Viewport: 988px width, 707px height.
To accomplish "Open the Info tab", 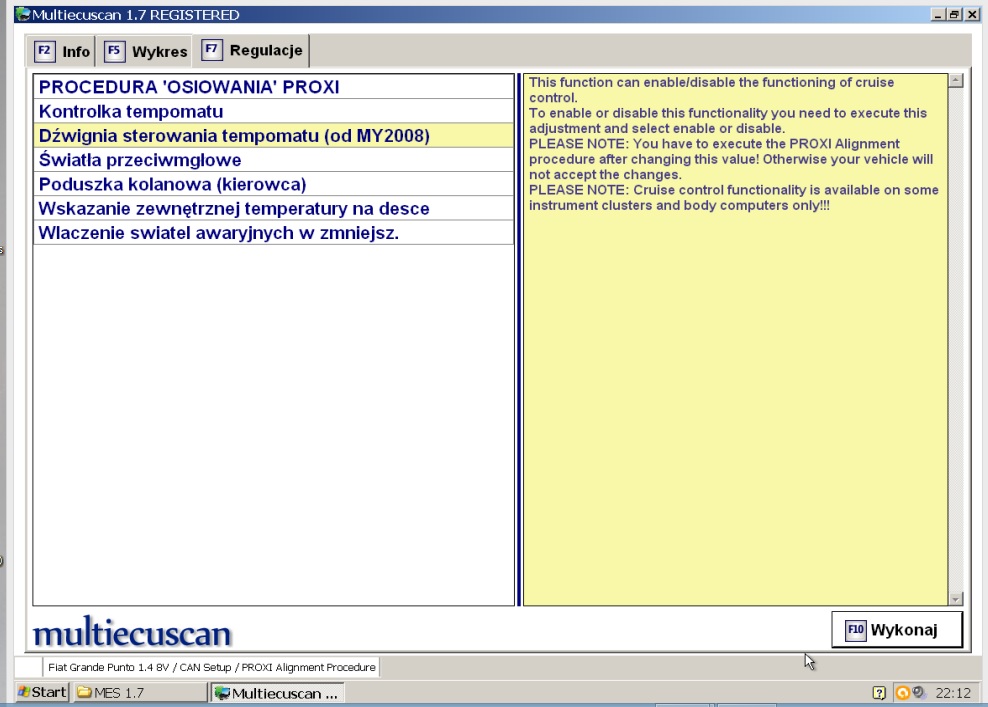I will pyautogui.click(x=62, y=51).
